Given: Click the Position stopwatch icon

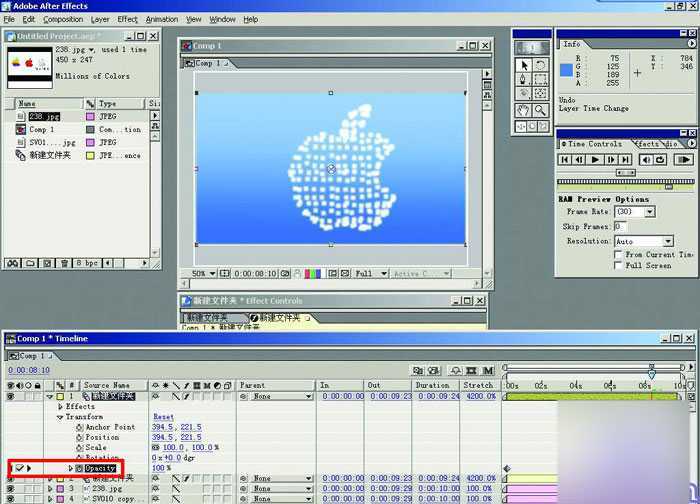Looking at the screenshot, I should click(x=80, y=437).
